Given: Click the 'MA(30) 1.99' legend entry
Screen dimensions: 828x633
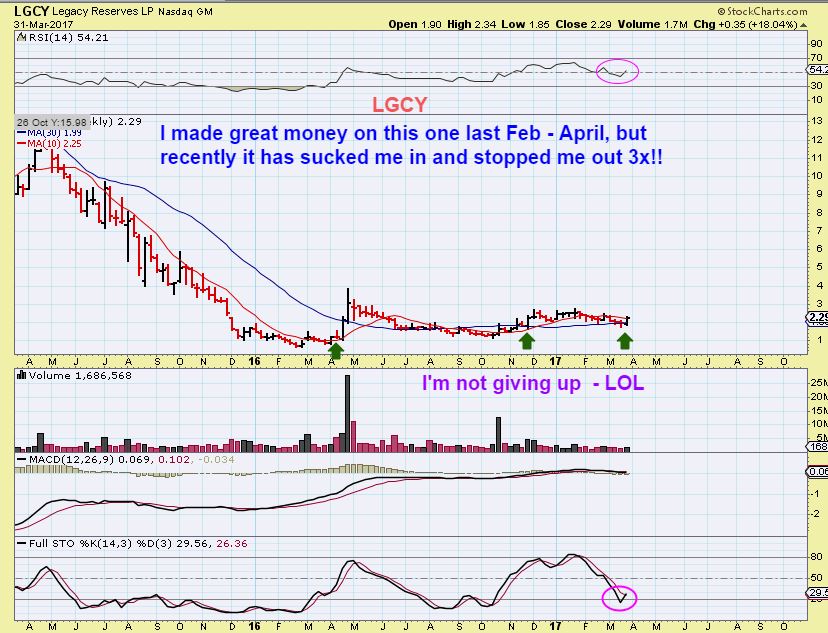Looking at the screenshot, I should pos(54,133).
